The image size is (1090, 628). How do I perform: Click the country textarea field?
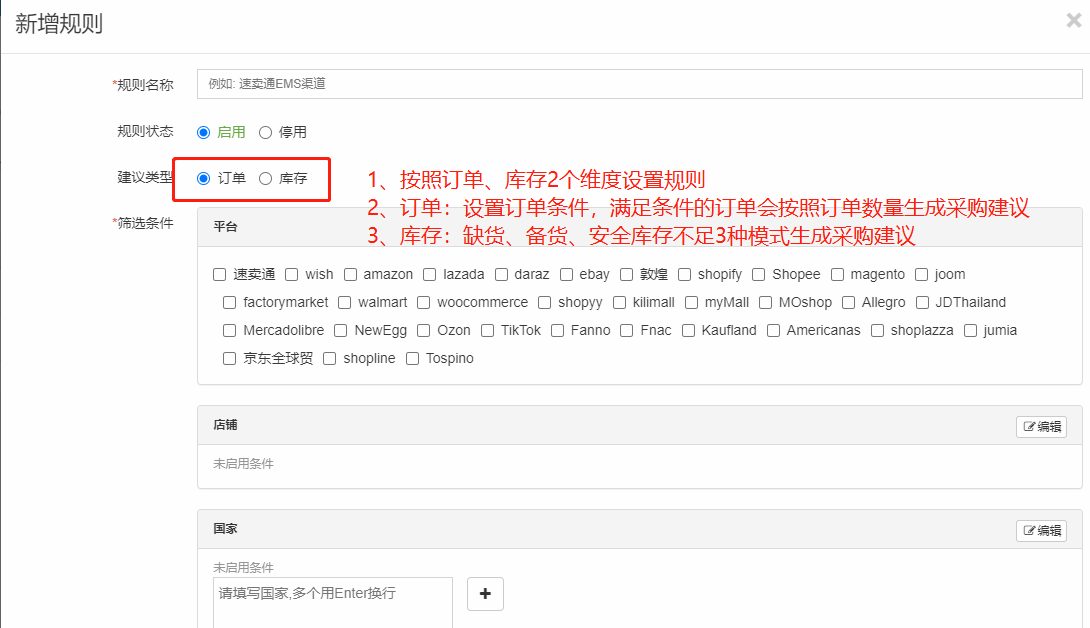[x=333, y=602]
